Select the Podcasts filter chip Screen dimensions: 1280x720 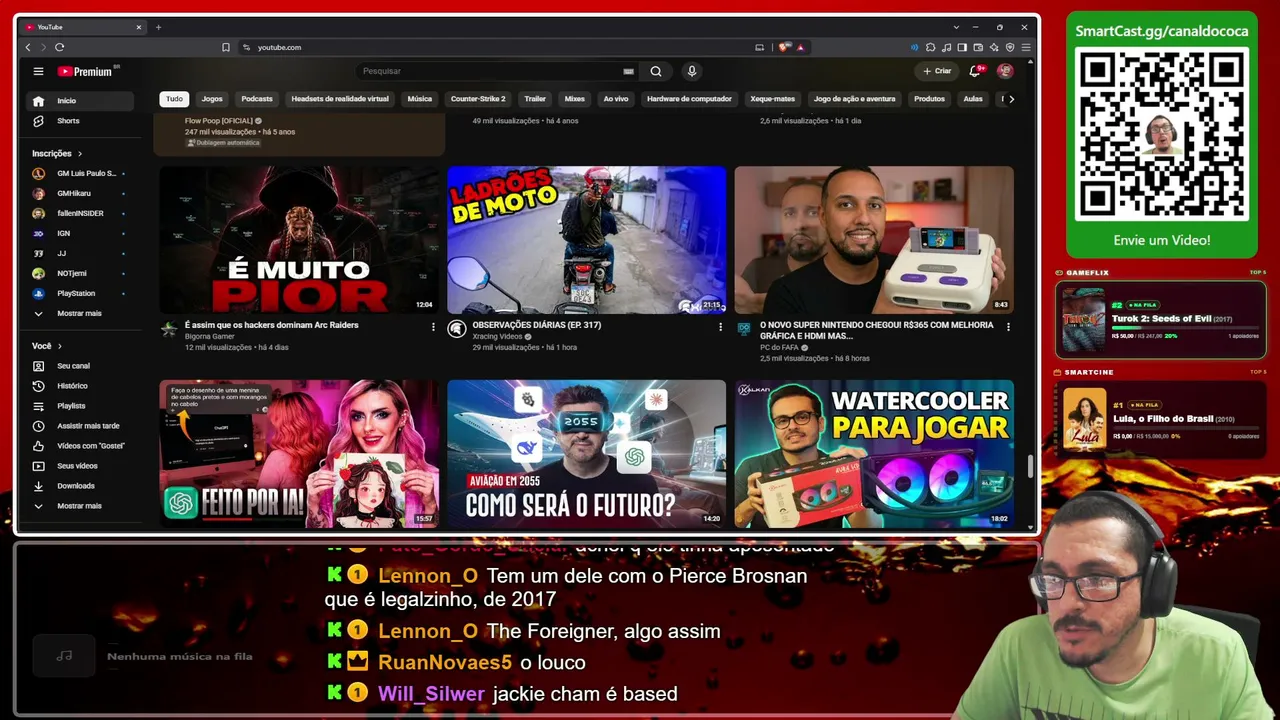257,99
